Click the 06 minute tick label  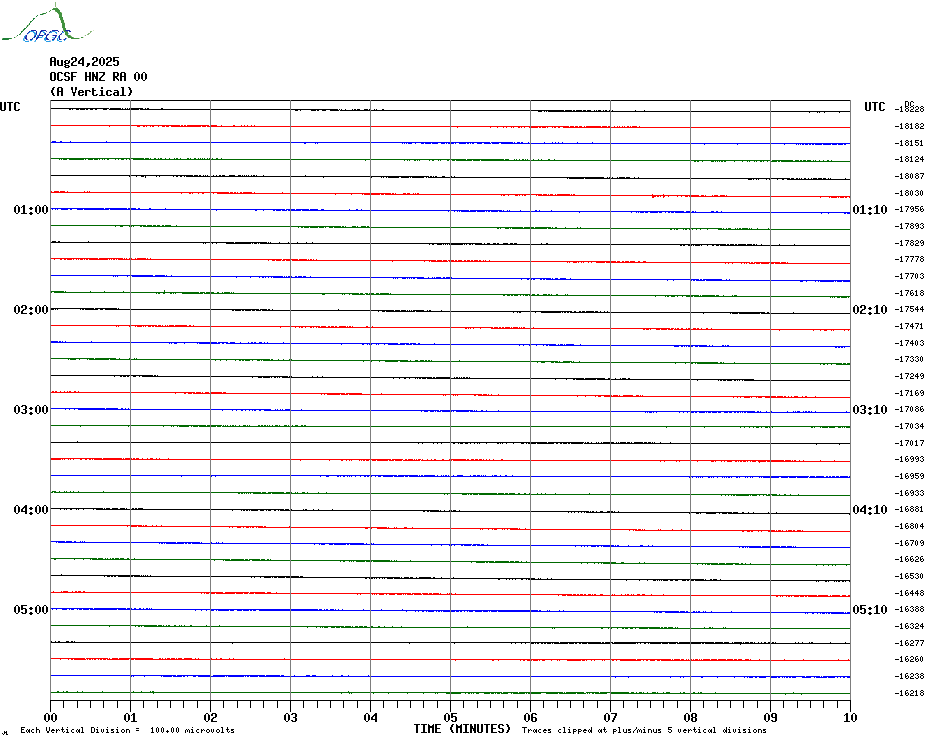[x=530, y=717]
